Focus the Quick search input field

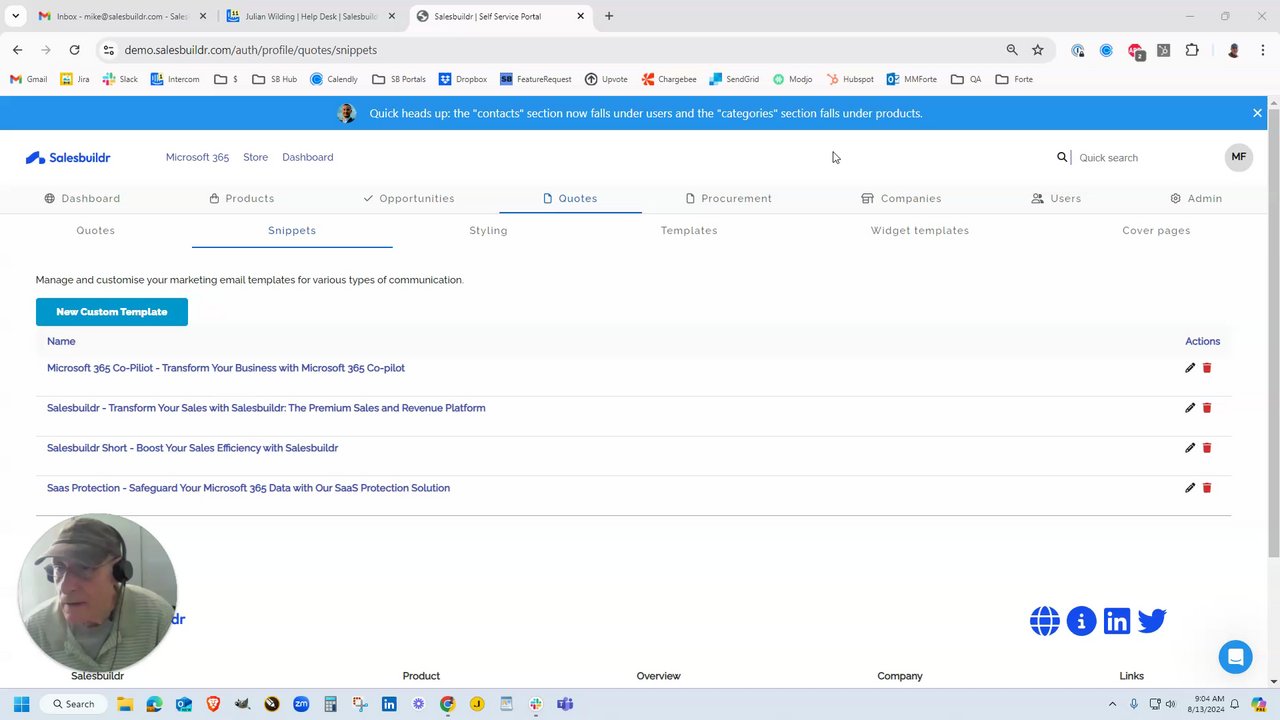click(1145, 158)
